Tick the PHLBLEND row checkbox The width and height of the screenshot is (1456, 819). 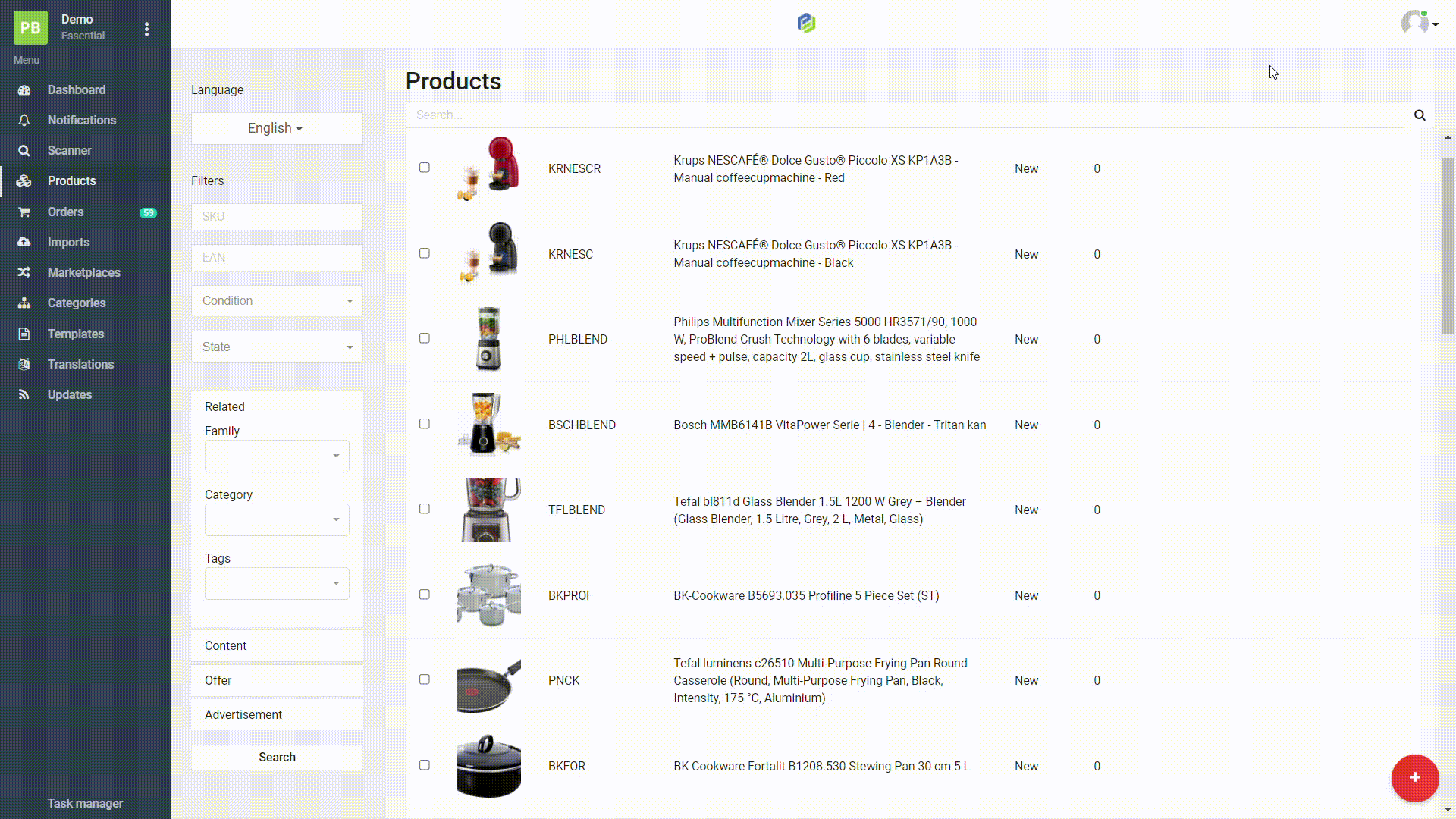pyautogui.click(x=425, y=338)
